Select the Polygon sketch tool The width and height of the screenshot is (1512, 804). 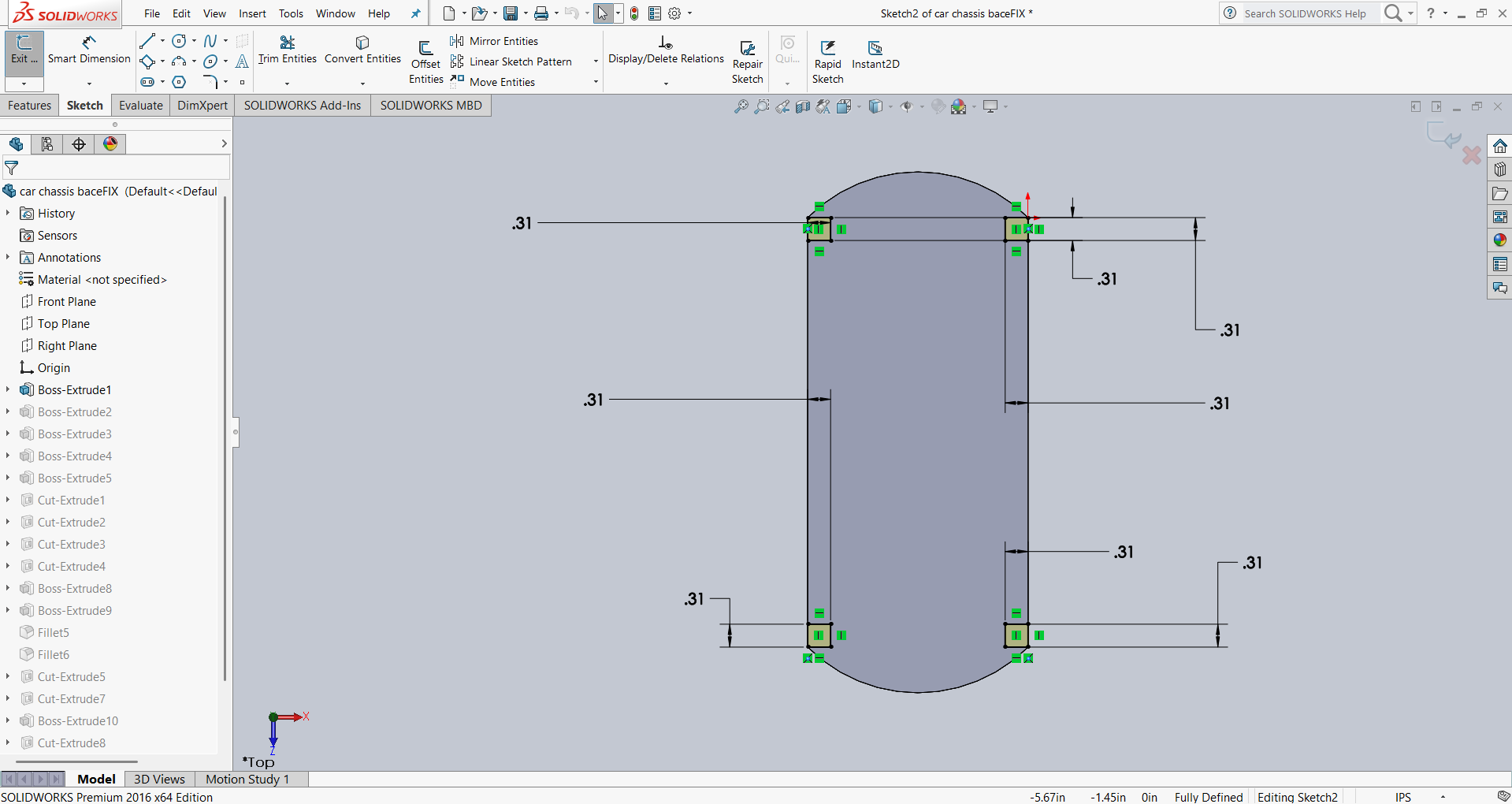(180, 82)
